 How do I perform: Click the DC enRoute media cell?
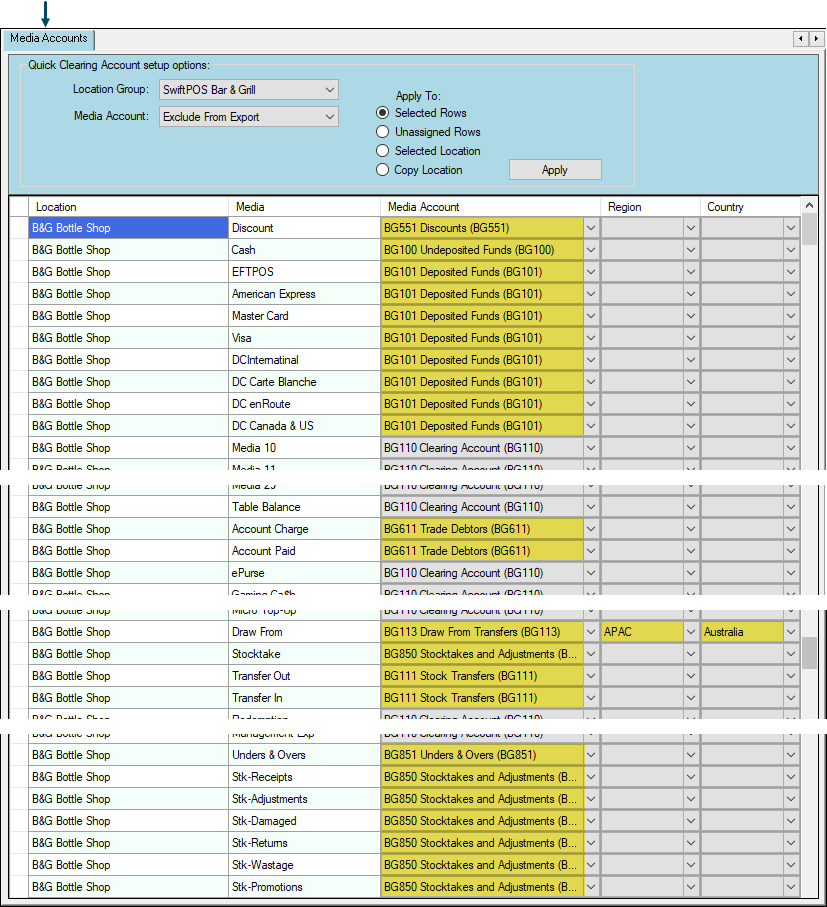(304, 404)
